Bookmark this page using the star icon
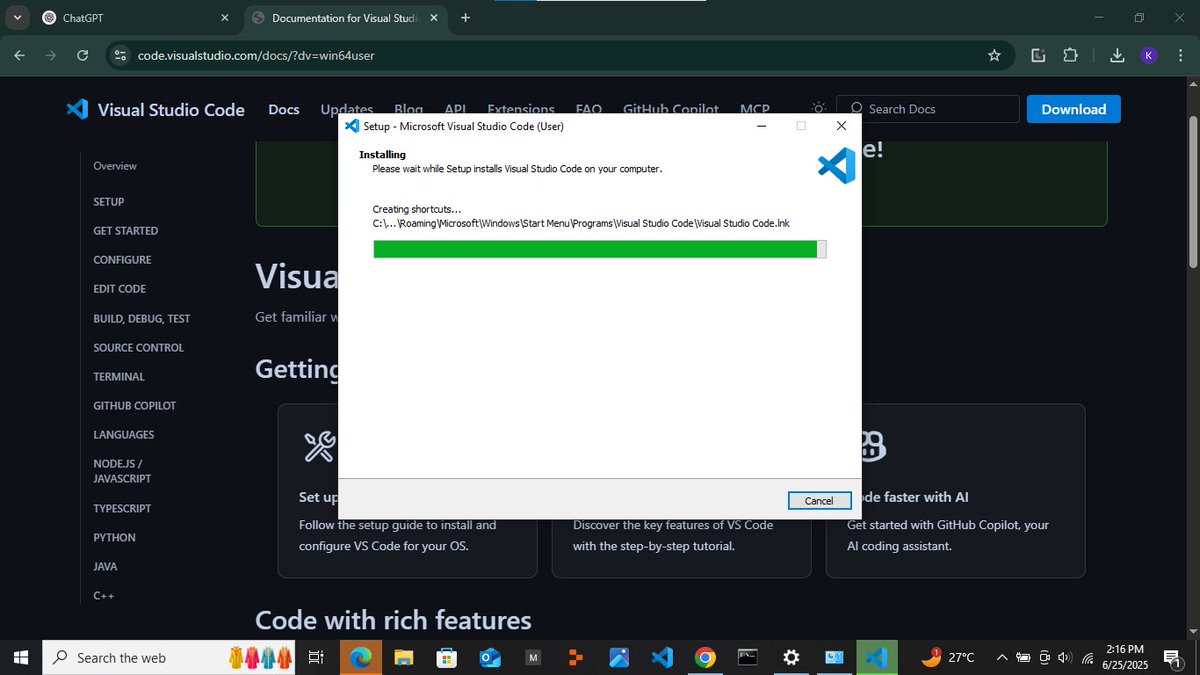Image resolution: width=1200 pixels, height=675 pixels. tap(995, 56)
